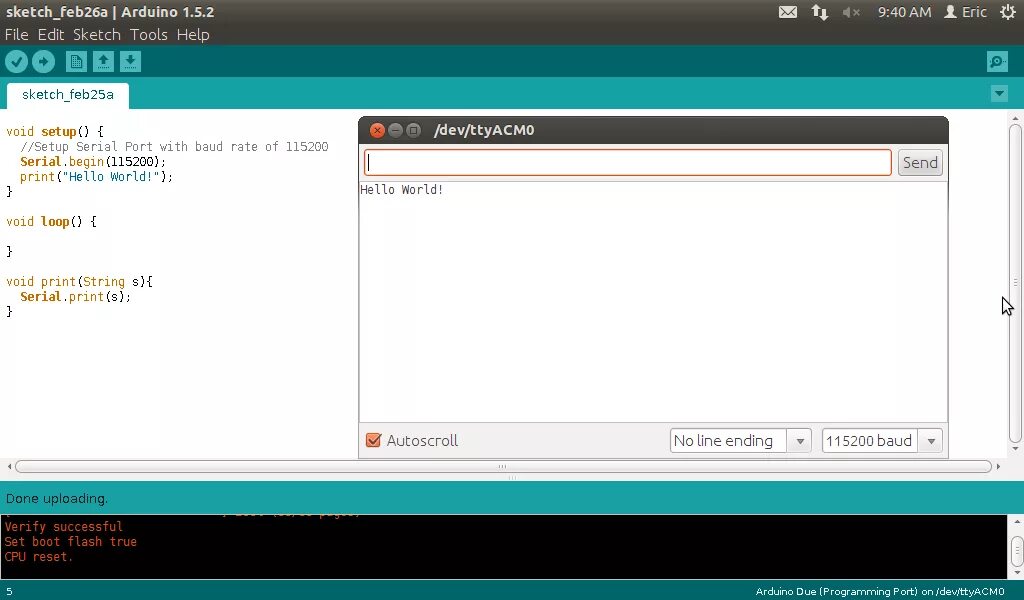The width and height of the screenshot is (1024, 600).
Task: Open Serial Monitor magnifier icon
Action: [x=997, y=62]
